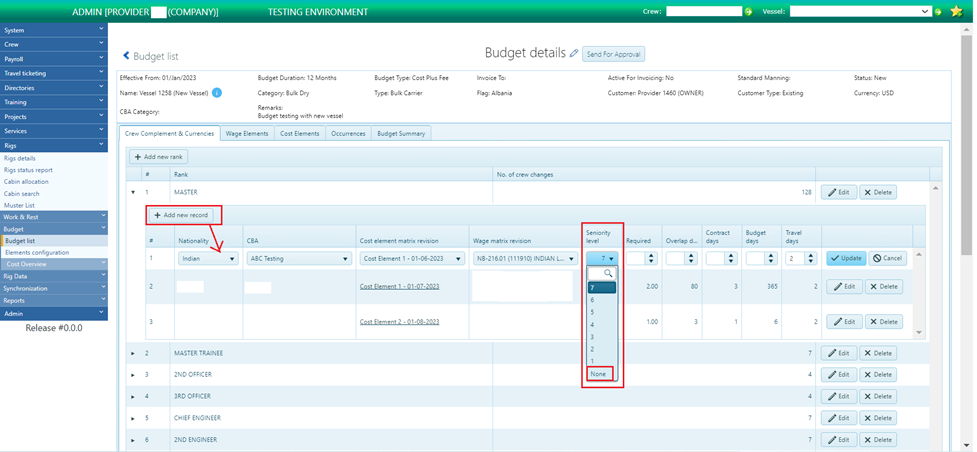Switch to the Wage Elements tab
Screen dimensions: 977x452
tap(246, 133)
